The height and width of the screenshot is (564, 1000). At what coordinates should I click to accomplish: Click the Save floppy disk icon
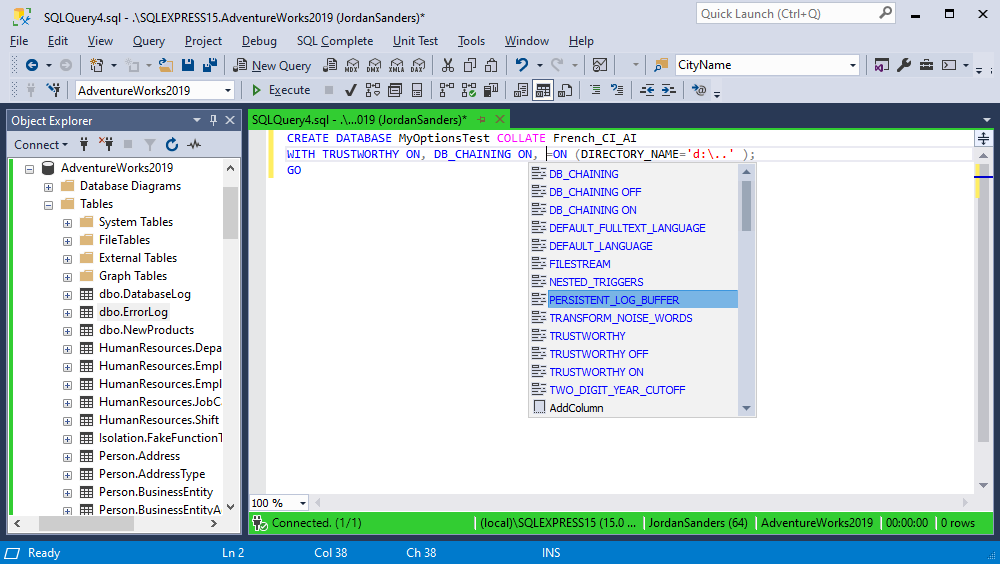[x=188, y=65]
